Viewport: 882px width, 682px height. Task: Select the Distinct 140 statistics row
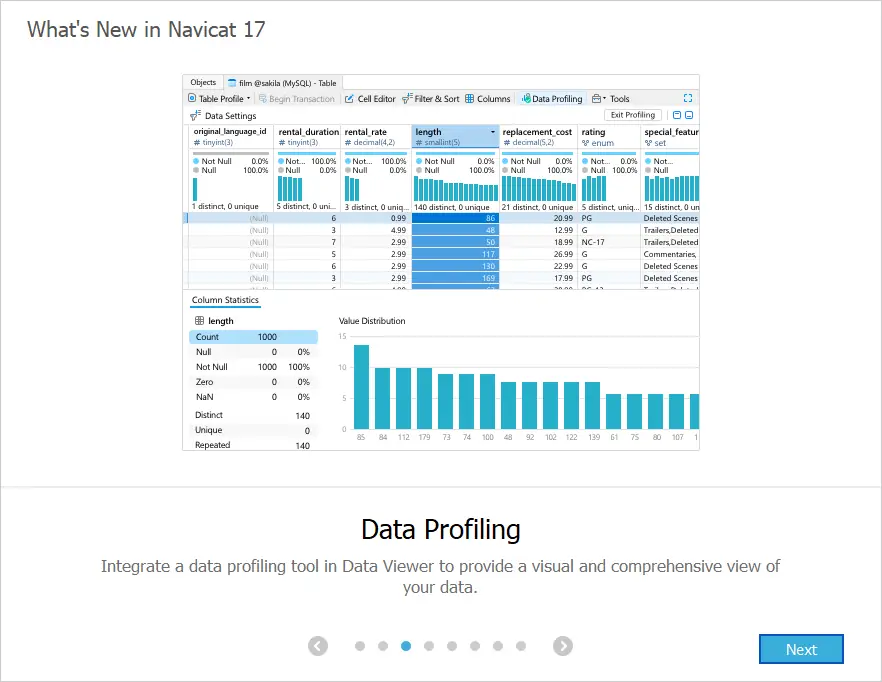(253, 415)
